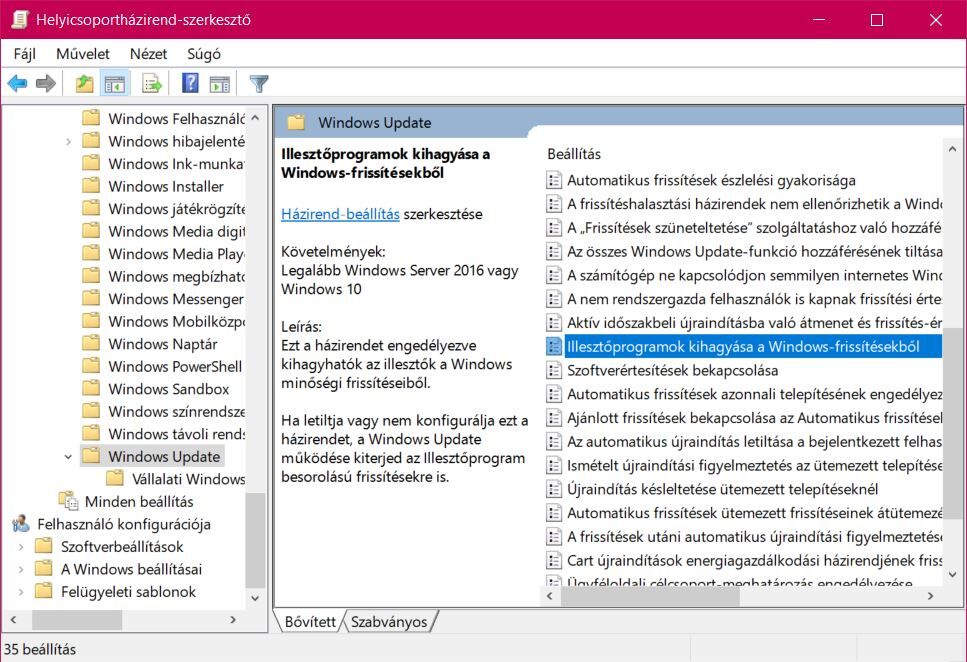Open the Művelet menu
The width and height of the screenshot is (967, 662).
pos(83,54)
